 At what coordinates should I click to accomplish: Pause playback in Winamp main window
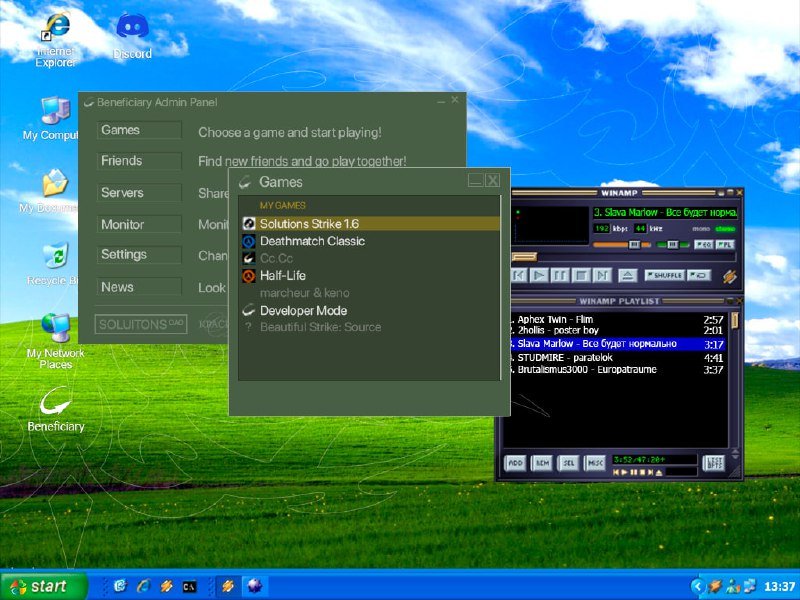560,276
